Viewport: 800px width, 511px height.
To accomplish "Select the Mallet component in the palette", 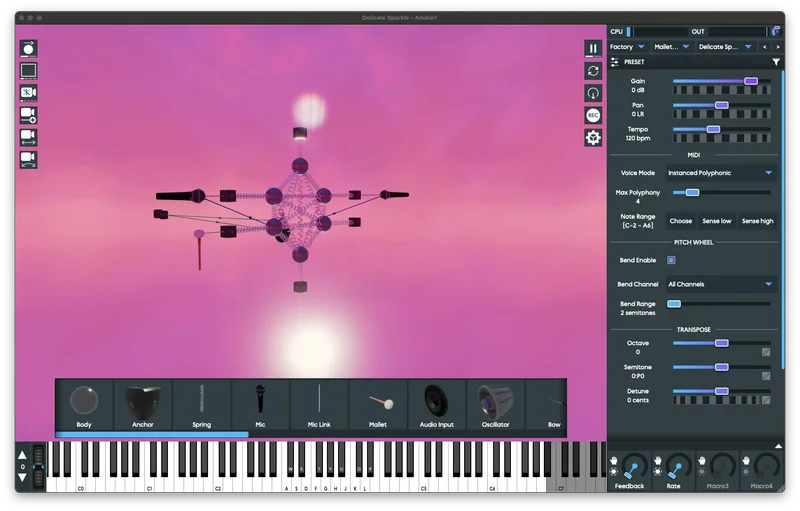I will (x=378, y=406).
